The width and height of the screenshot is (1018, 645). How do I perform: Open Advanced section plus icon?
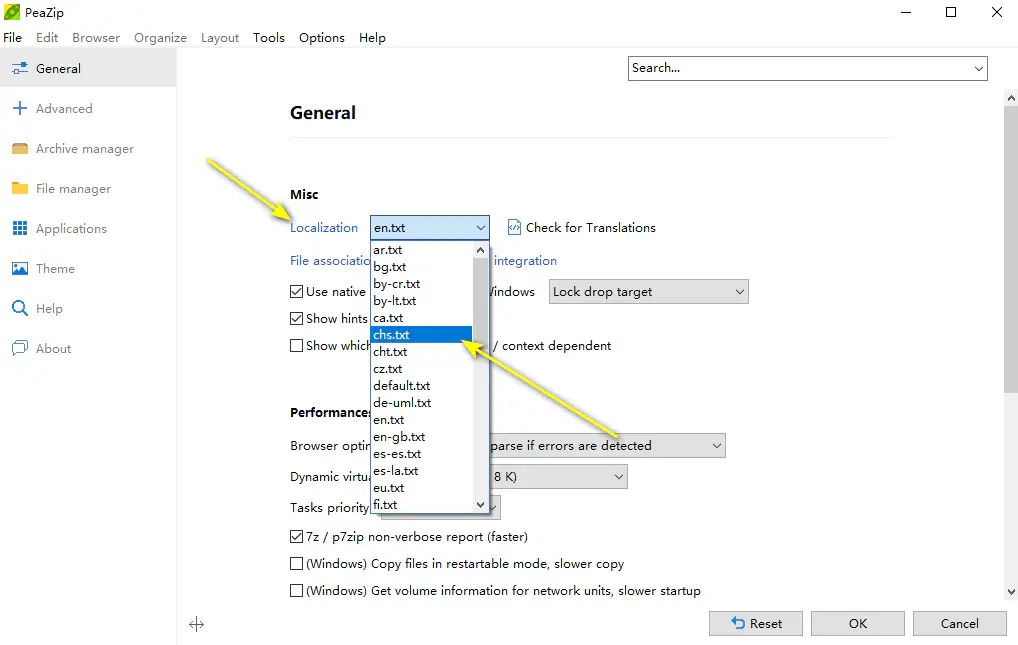19,109
